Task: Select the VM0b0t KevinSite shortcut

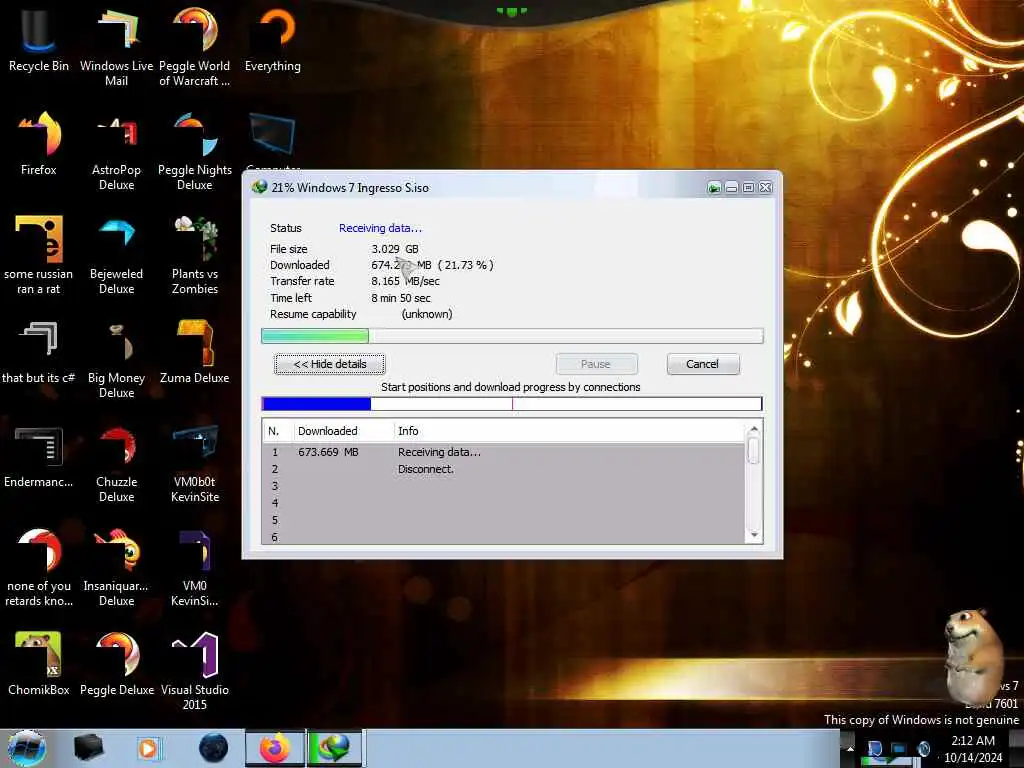Action: pyautogui.click(x=195, y=463)
